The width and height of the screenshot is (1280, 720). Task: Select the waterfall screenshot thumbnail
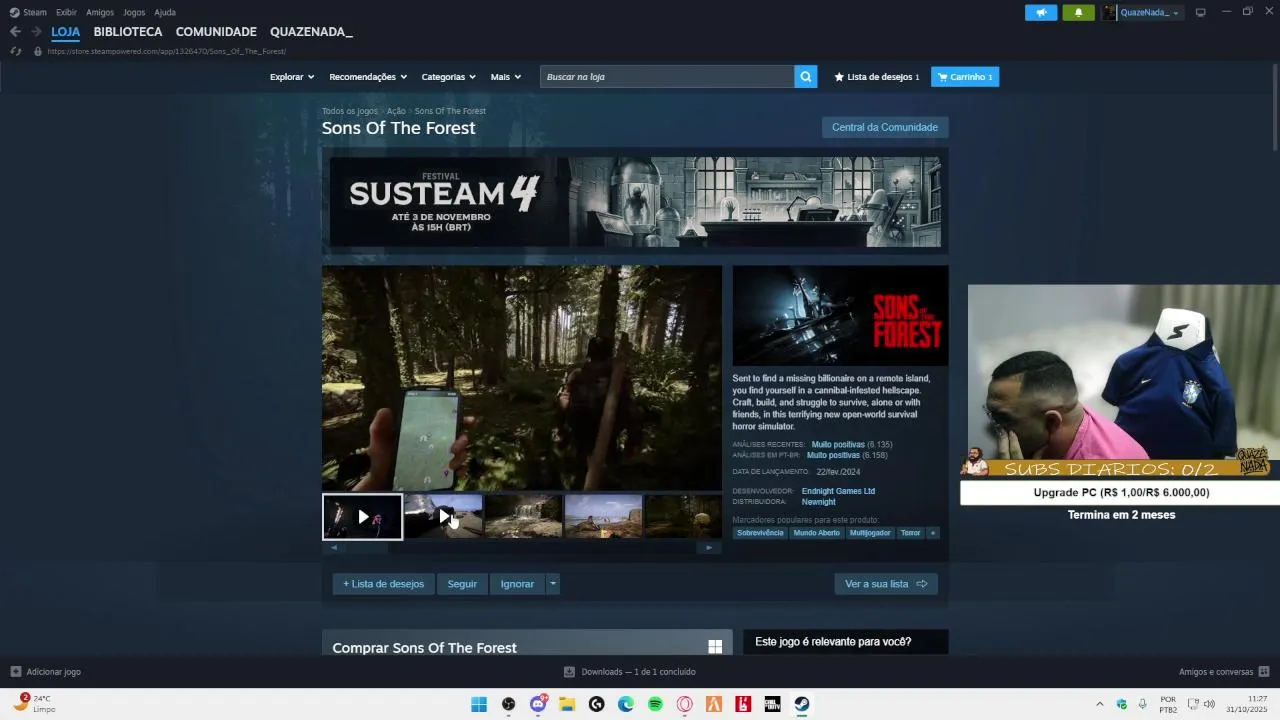point(523,516)
